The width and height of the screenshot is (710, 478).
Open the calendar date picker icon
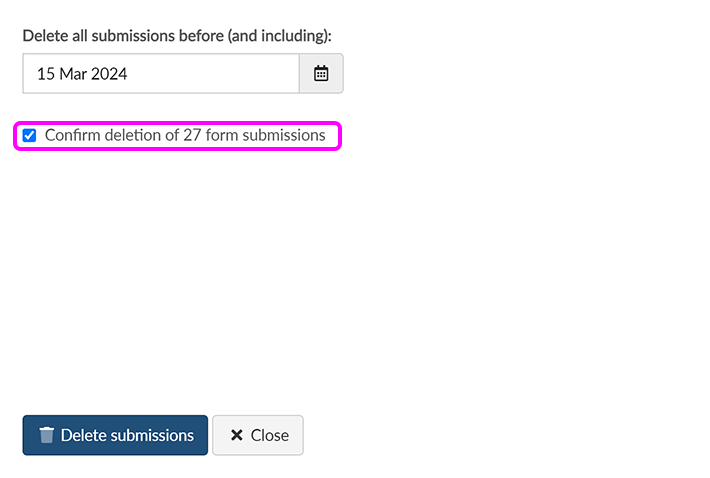coord(321,74)
